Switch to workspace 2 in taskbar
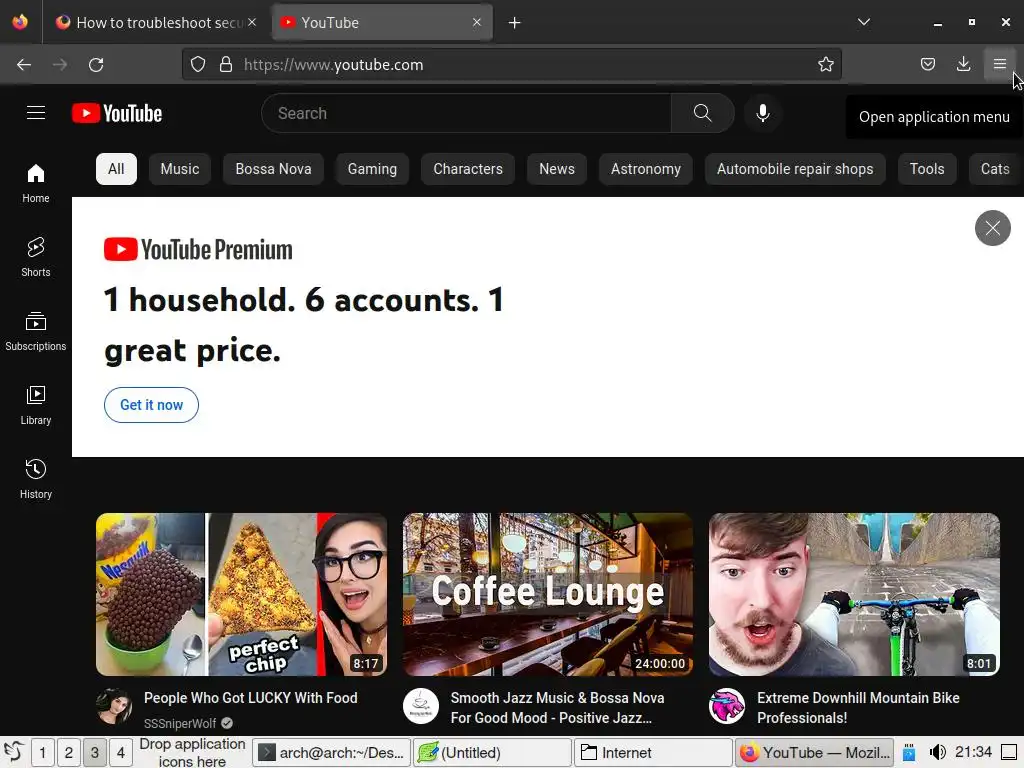This screenshot has width=1024, height=768. [x=69, y=753]
